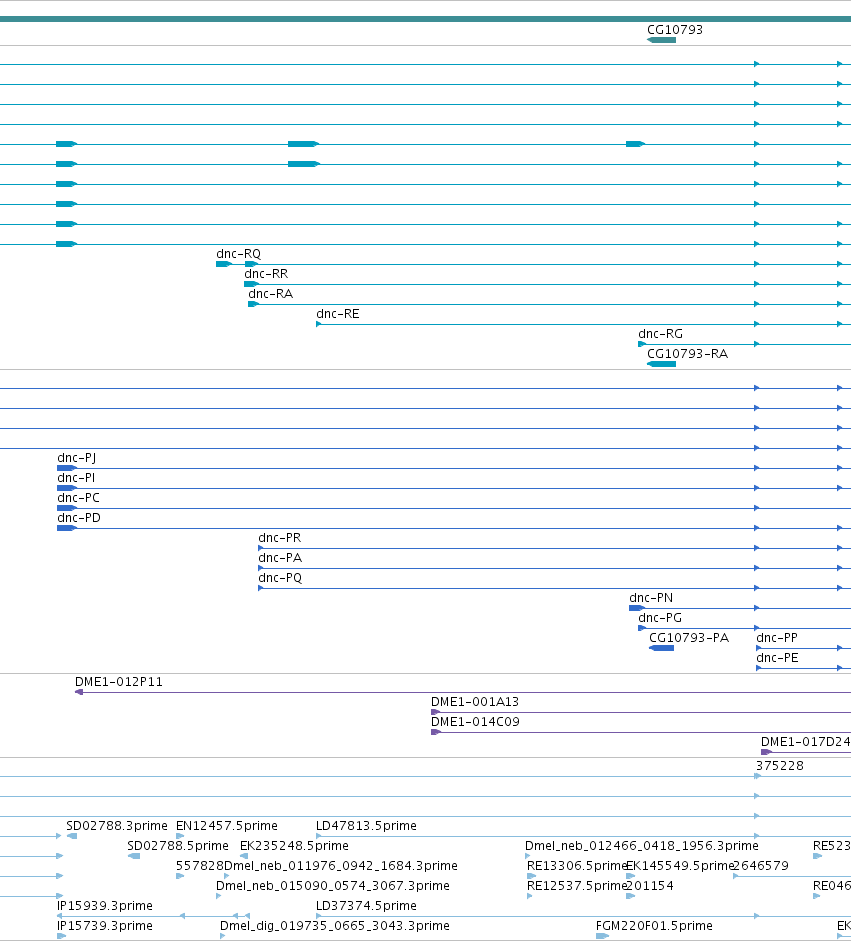
Task: Select the SD02788.5prime EST label
Action: pyautogui.click(x=178, y=846)
